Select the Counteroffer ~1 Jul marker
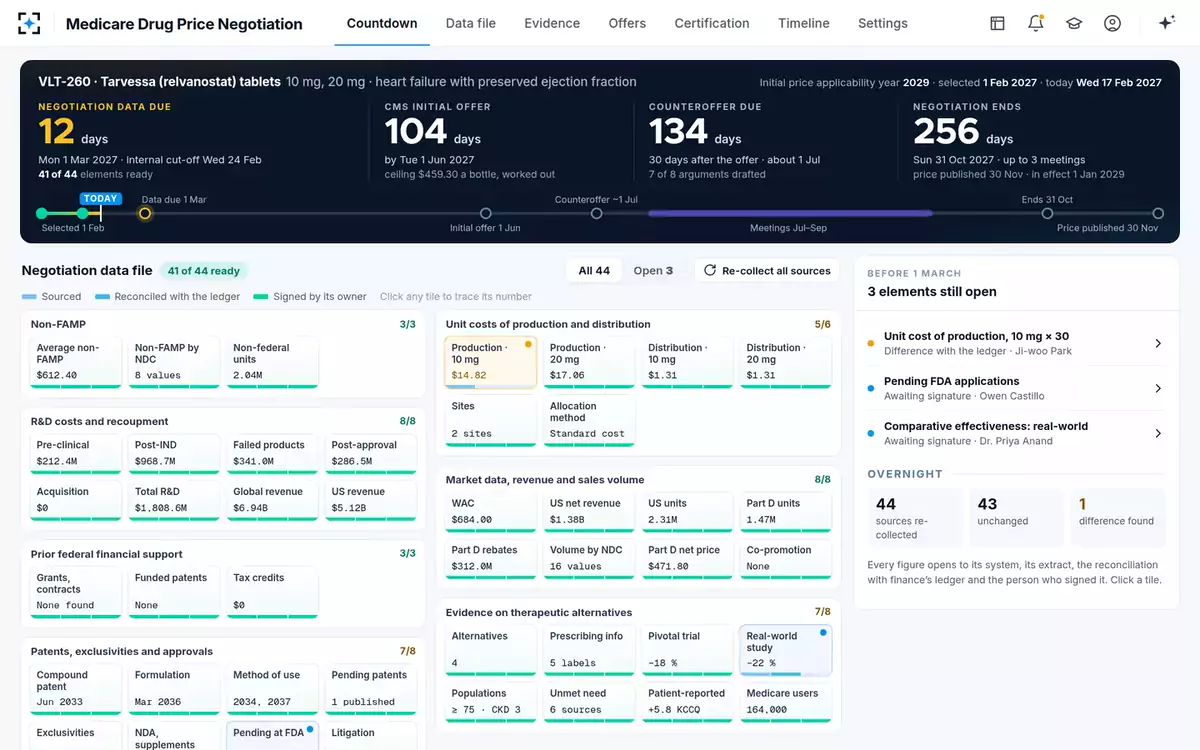 pos(597,213)
